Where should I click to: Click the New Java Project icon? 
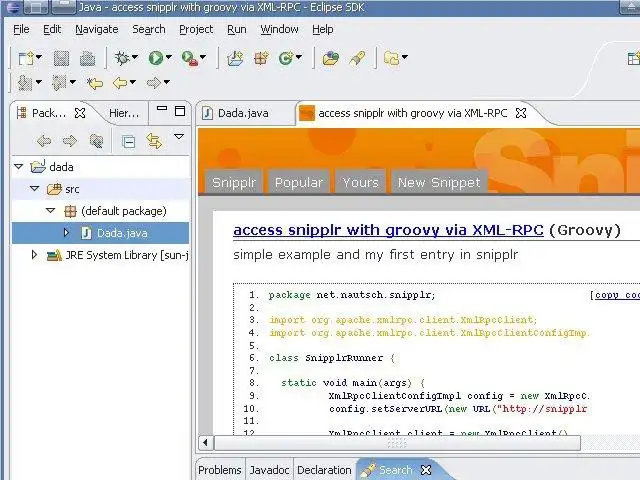click(x=236, y=58)
